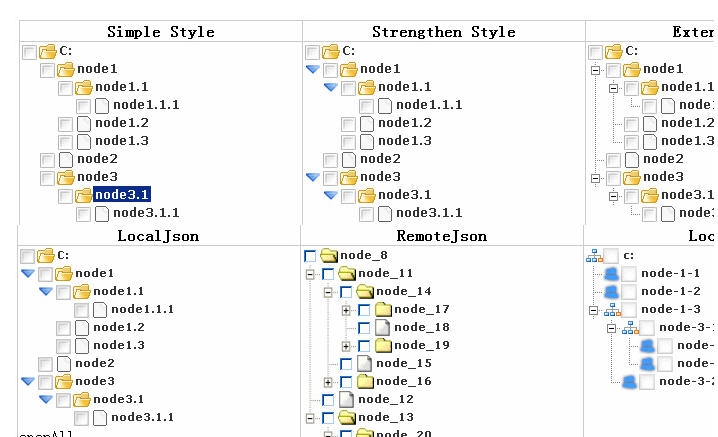Click the C: folder icon in Simple Style

pos(48,51)
